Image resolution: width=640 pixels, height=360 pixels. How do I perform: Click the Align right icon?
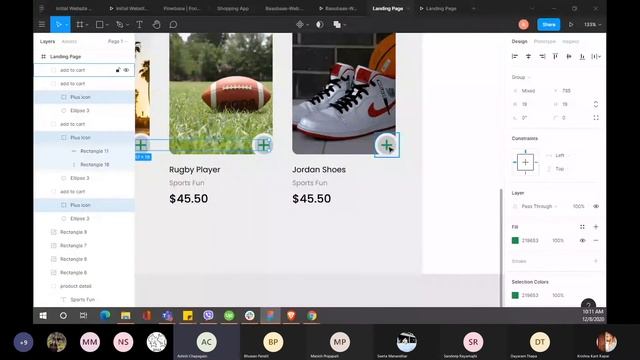pos(542,56)
